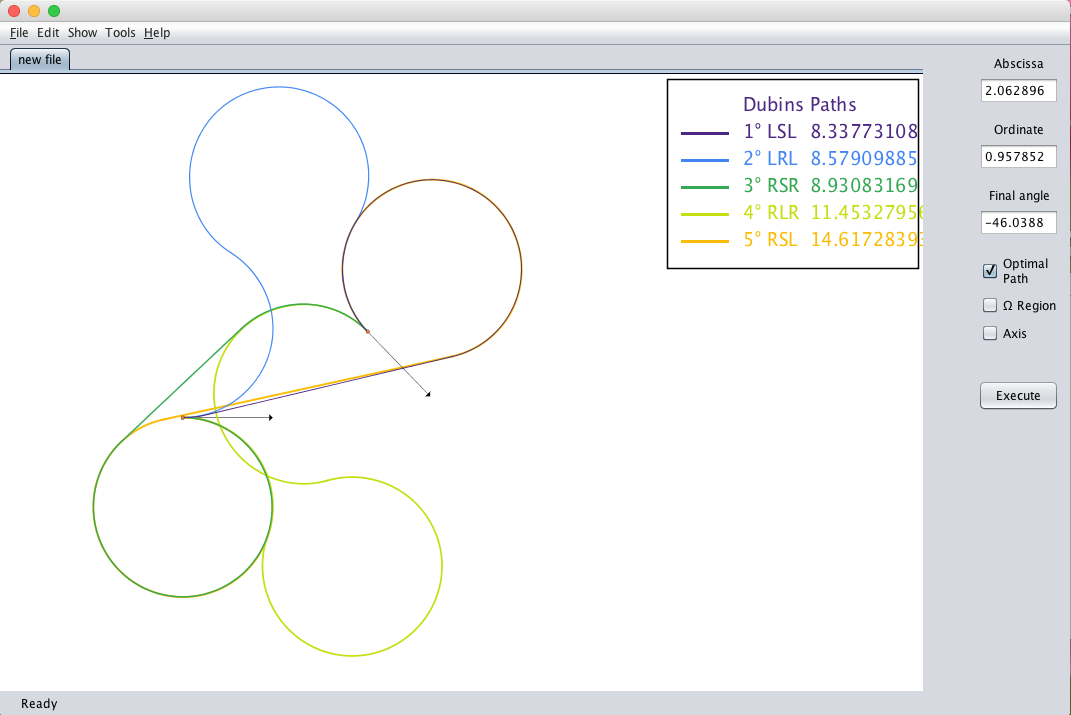This screenshot has height=715, width=1071.
Task: Click the green RSR legend line swatch
Action: click(x=704, y=186)
